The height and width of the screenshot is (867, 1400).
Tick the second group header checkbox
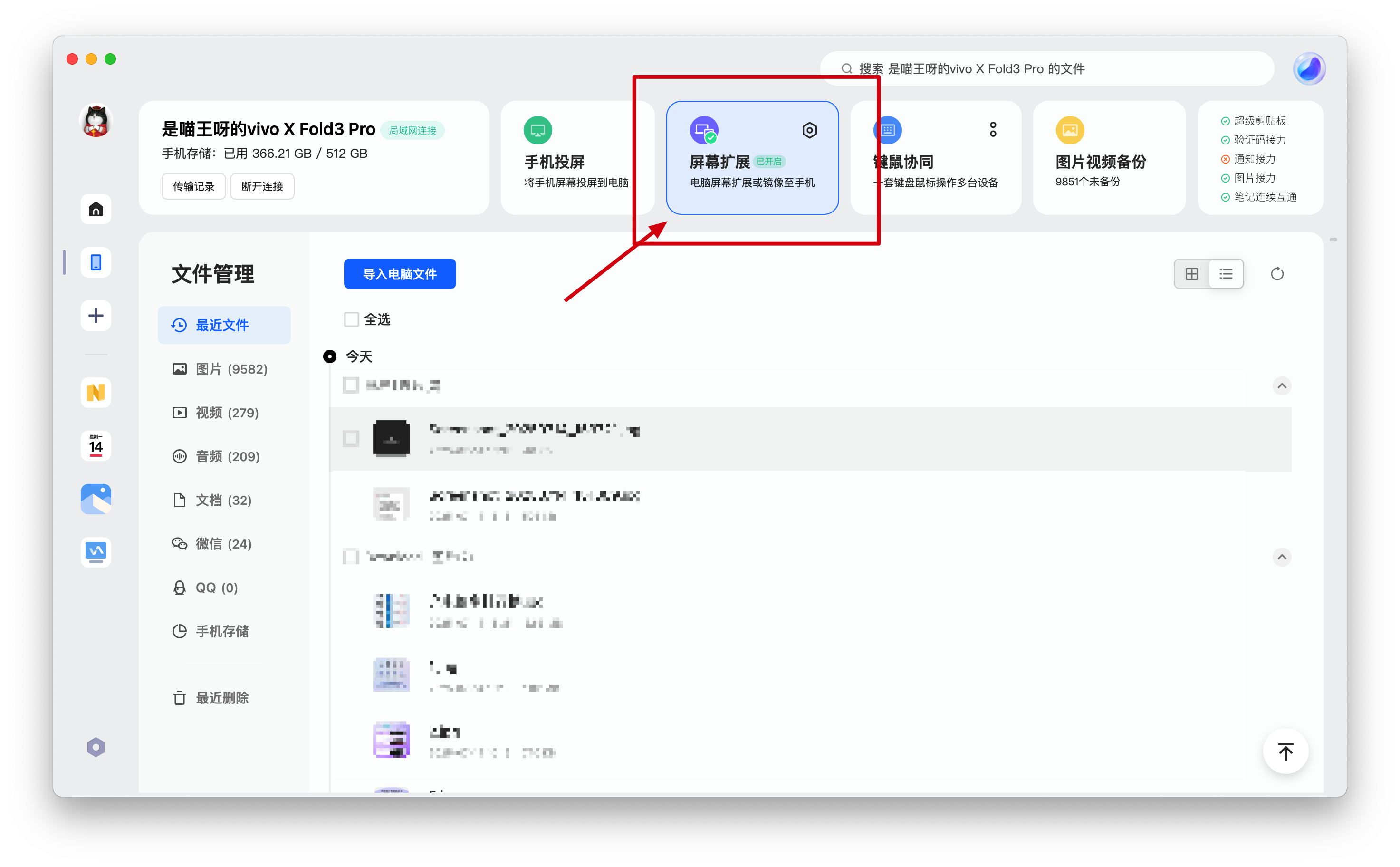click(x=351, y=556)
